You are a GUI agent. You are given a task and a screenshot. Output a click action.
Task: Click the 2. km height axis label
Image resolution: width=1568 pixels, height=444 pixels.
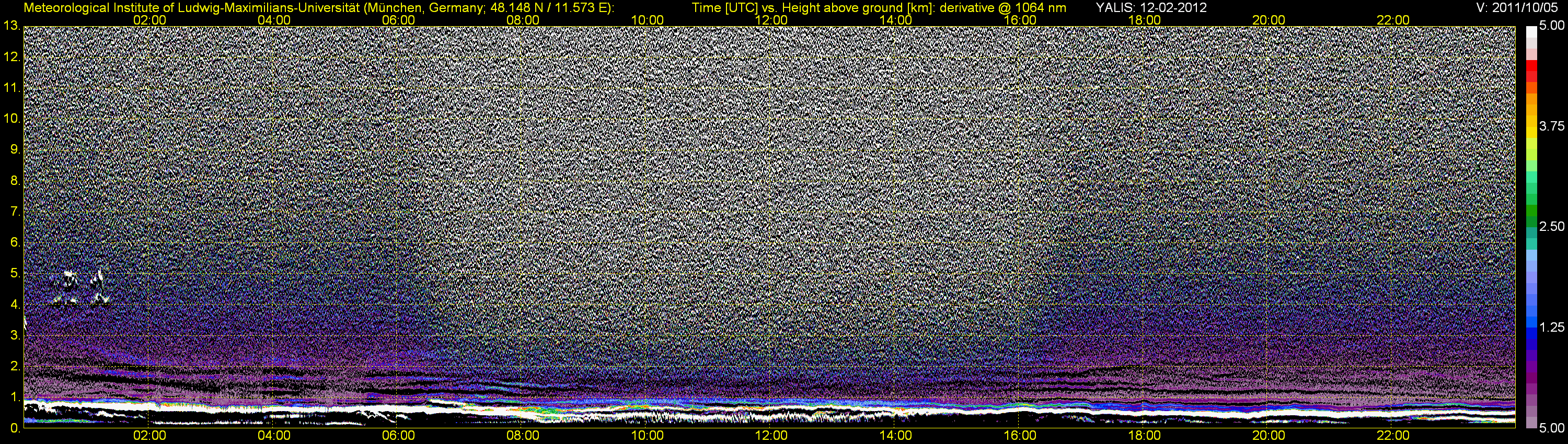click(15, 366)
